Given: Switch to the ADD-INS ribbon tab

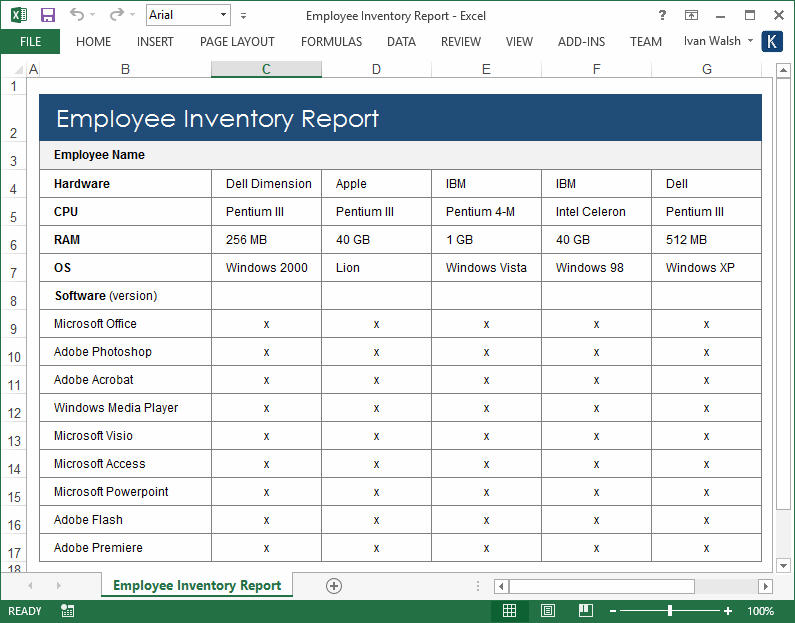Looking at the screenshot, I should click(x=582, y=42).
